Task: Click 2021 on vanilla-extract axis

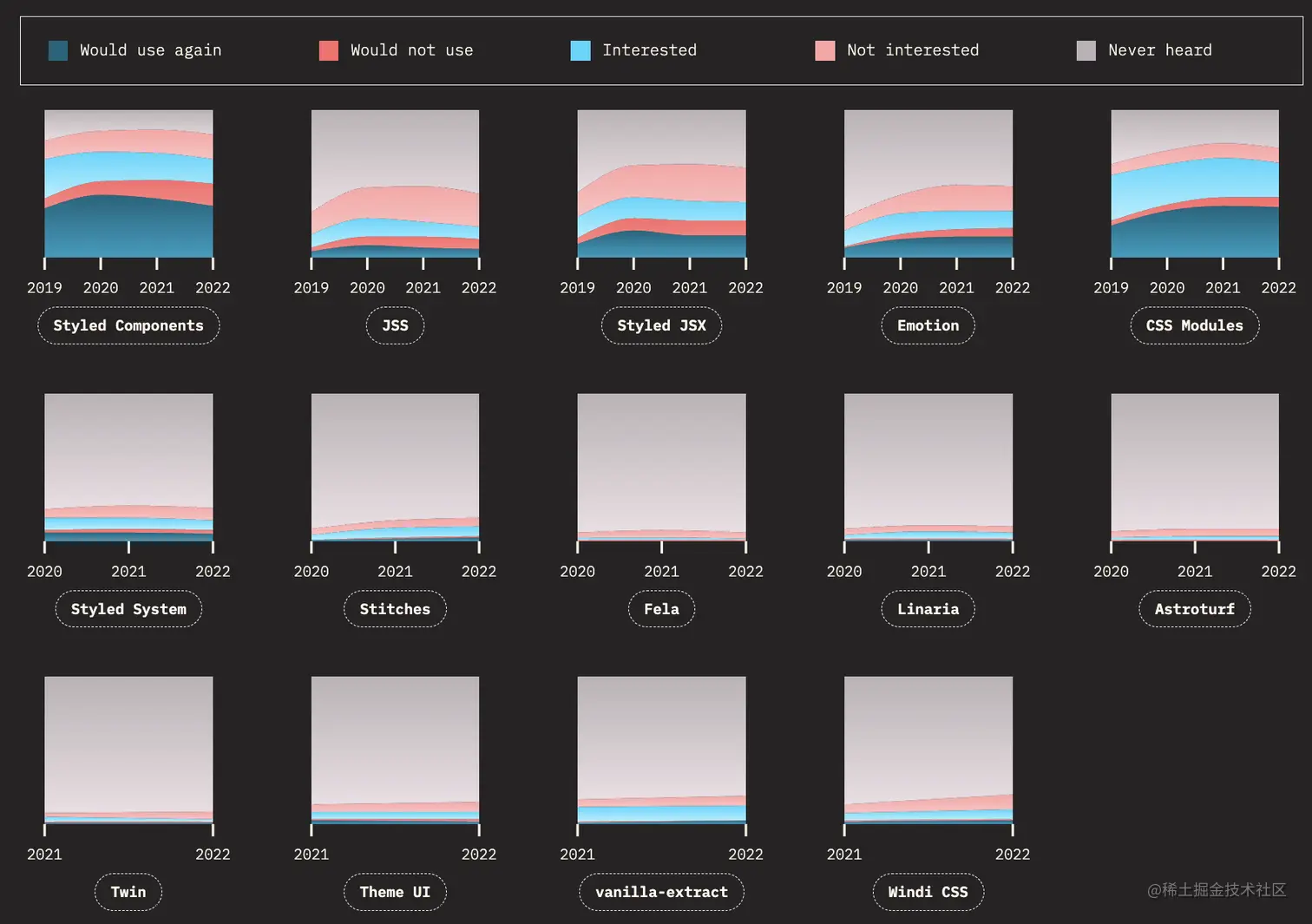Action: point(578,855)
